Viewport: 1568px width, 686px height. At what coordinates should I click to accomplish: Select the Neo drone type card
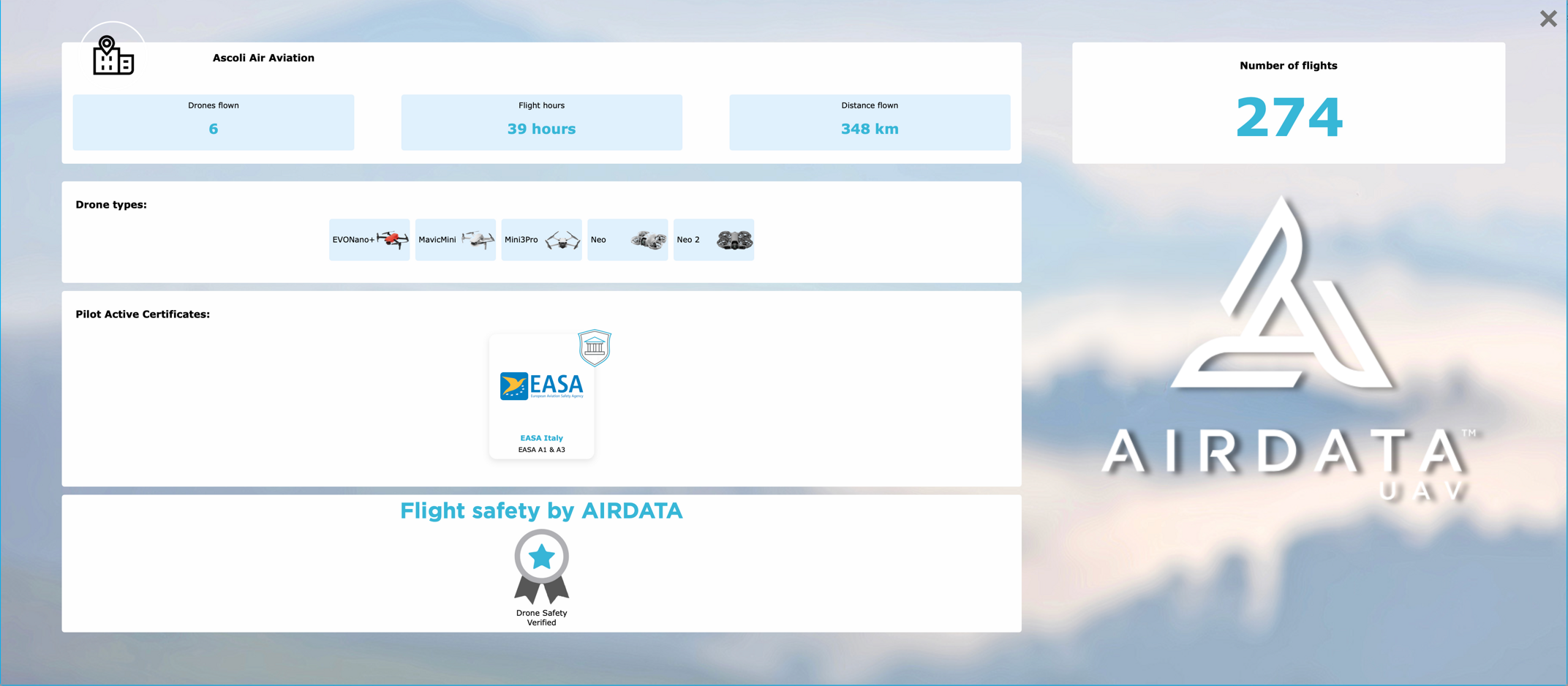(627, 240)
